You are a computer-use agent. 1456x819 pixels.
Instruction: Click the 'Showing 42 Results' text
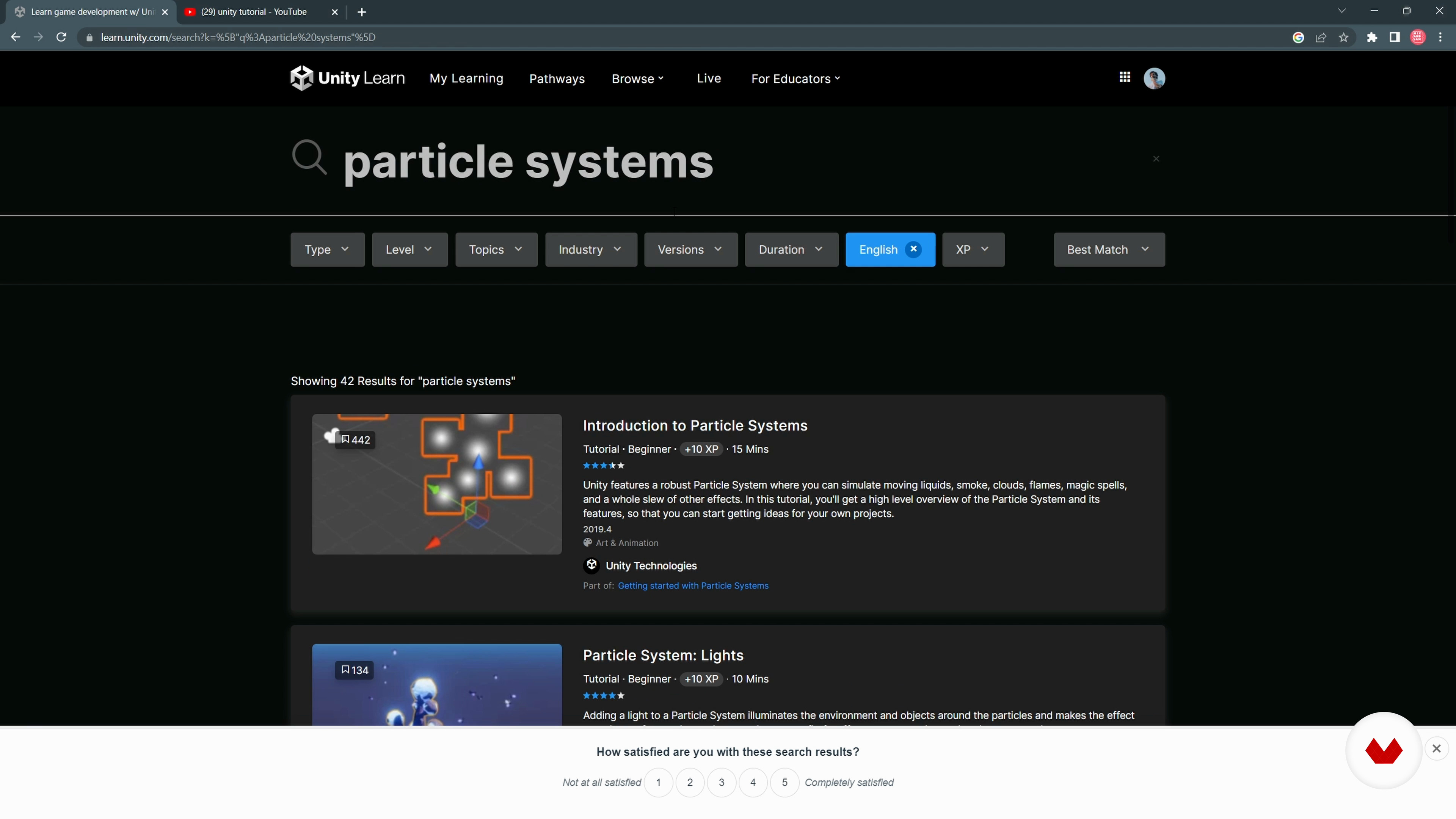[403, 381]
